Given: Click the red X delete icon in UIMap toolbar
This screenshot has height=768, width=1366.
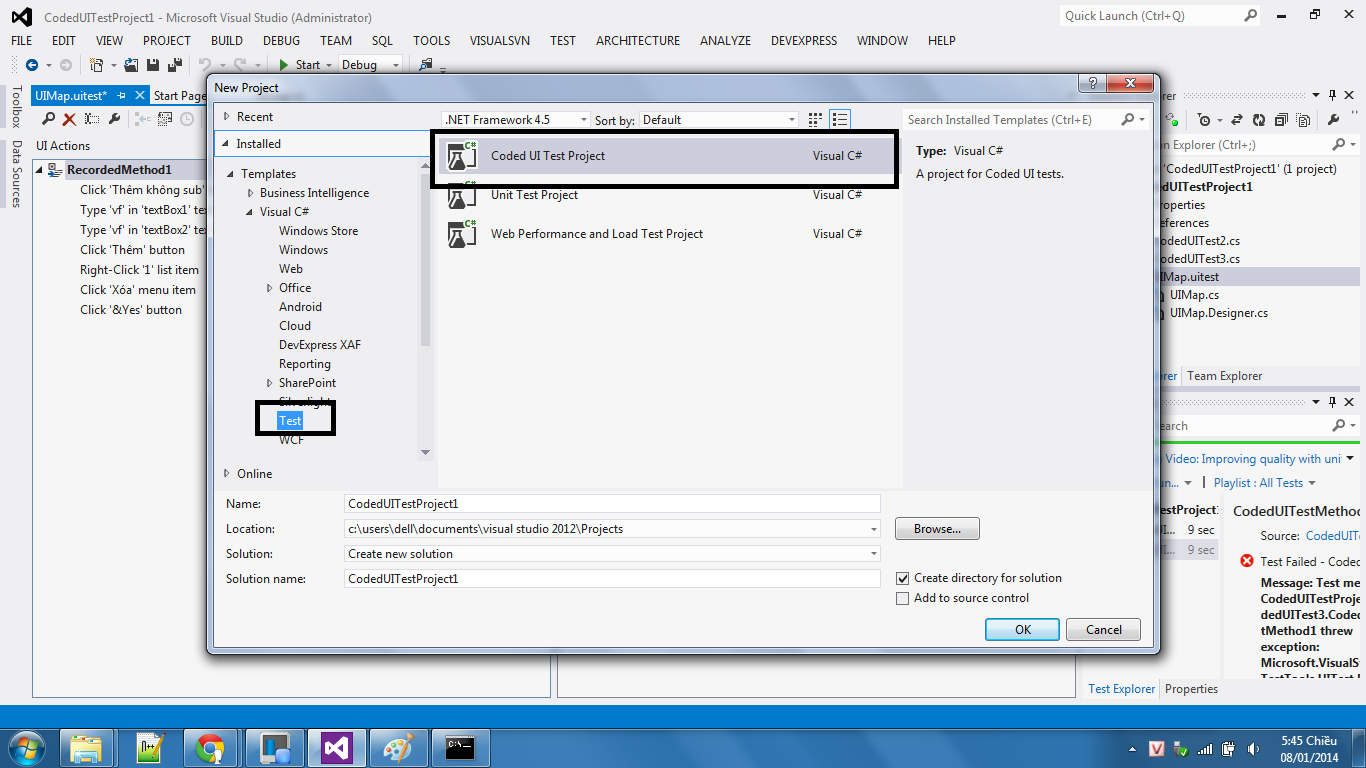Looking at the screenshot, I should [69, 119].
